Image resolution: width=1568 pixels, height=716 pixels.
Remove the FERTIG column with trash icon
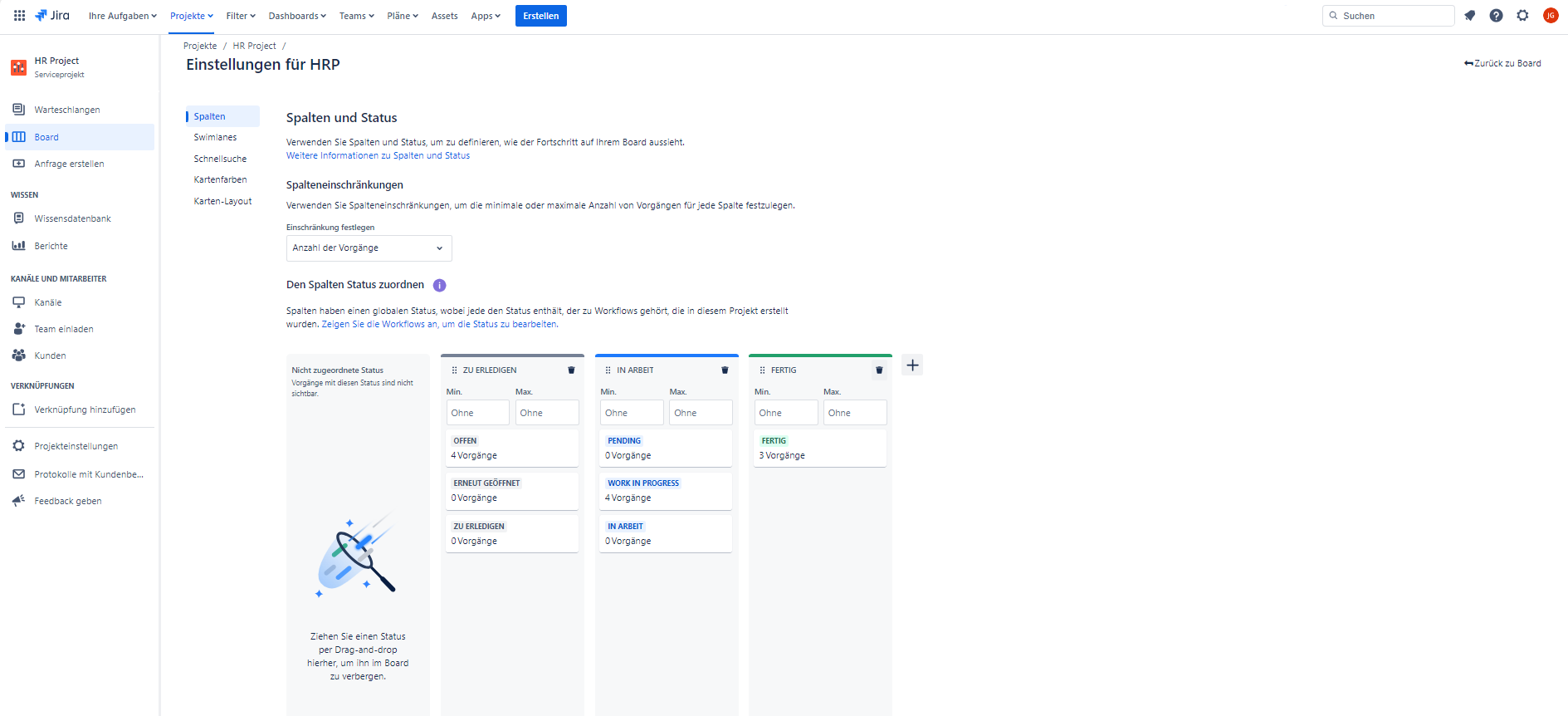(879, 370)
